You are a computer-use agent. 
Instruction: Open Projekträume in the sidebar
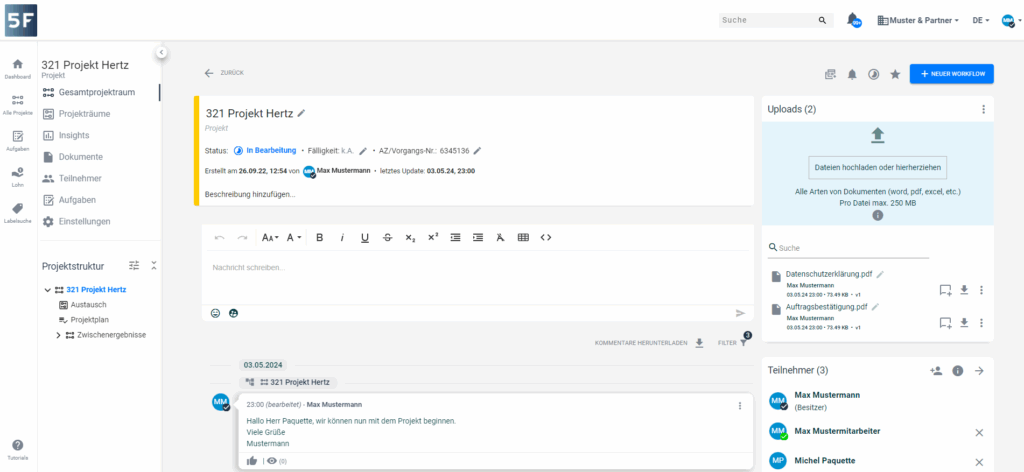point(84,114)
